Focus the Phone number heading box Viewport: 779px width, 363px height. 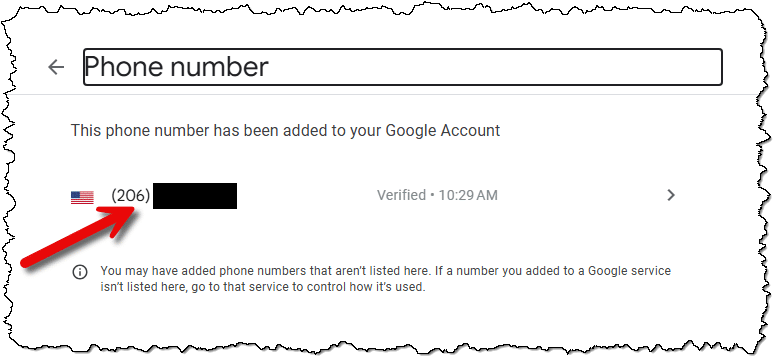403,67
